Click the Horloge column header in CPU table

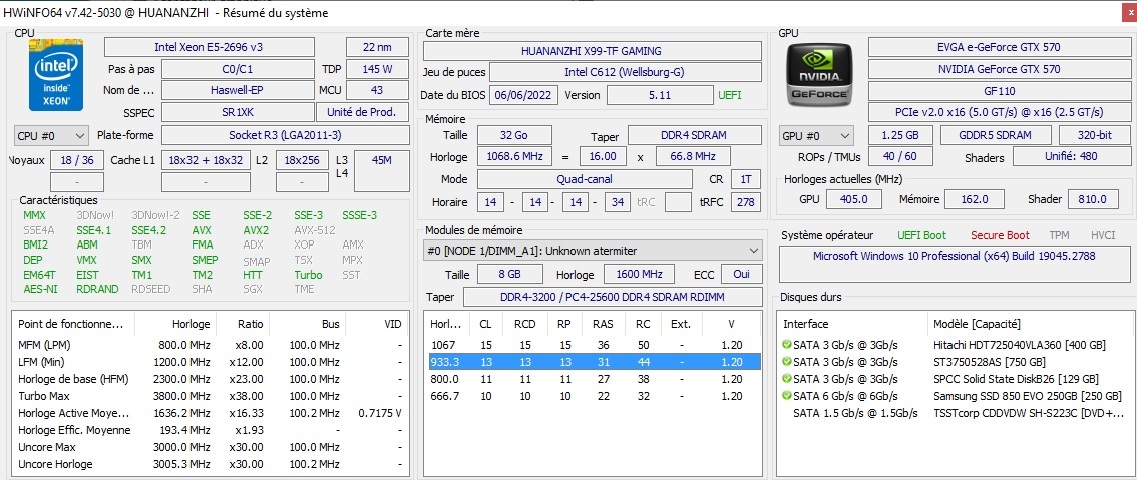[191, 324]
